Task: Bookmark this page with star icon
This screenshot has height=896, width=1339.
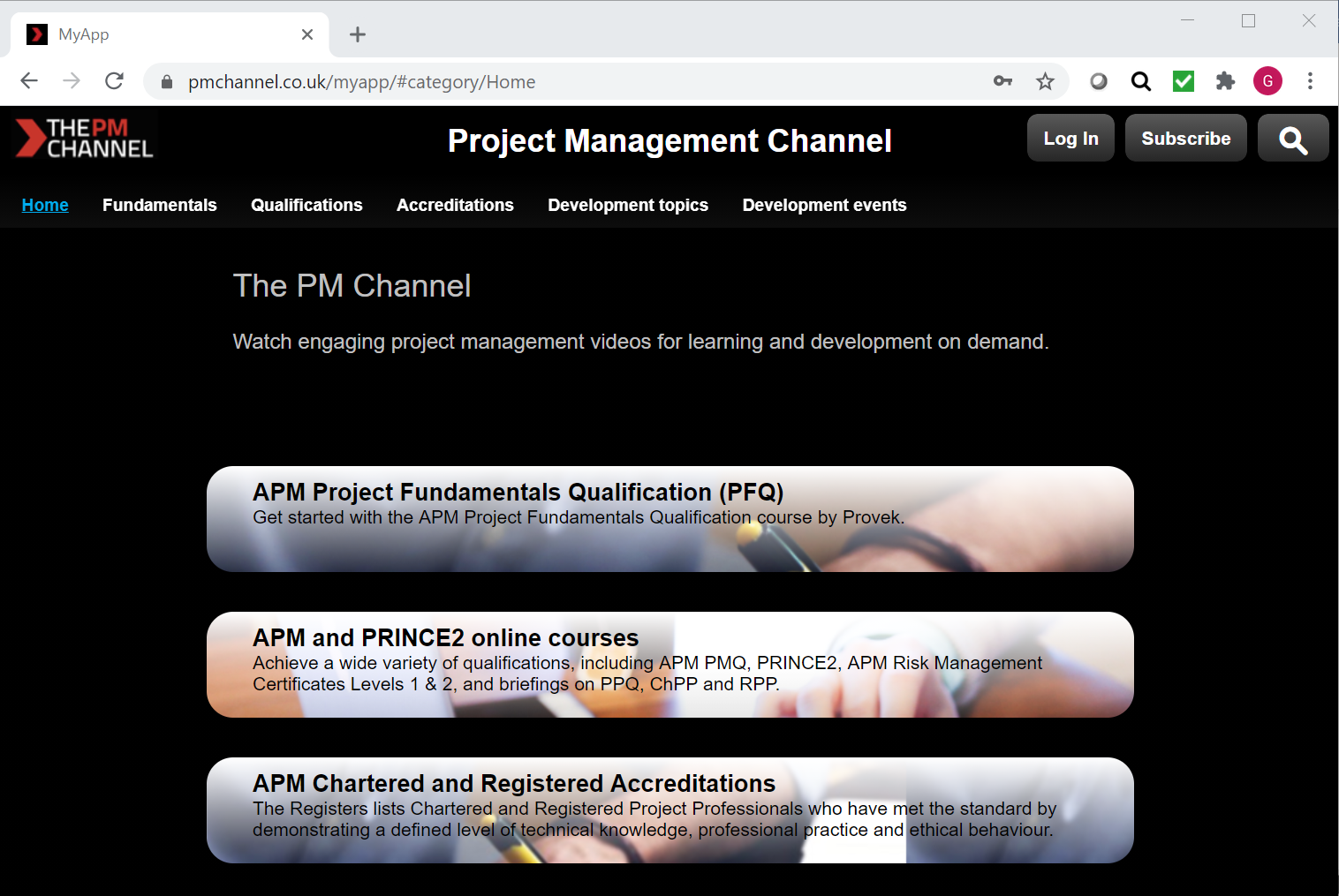Action: point(1045,81)
